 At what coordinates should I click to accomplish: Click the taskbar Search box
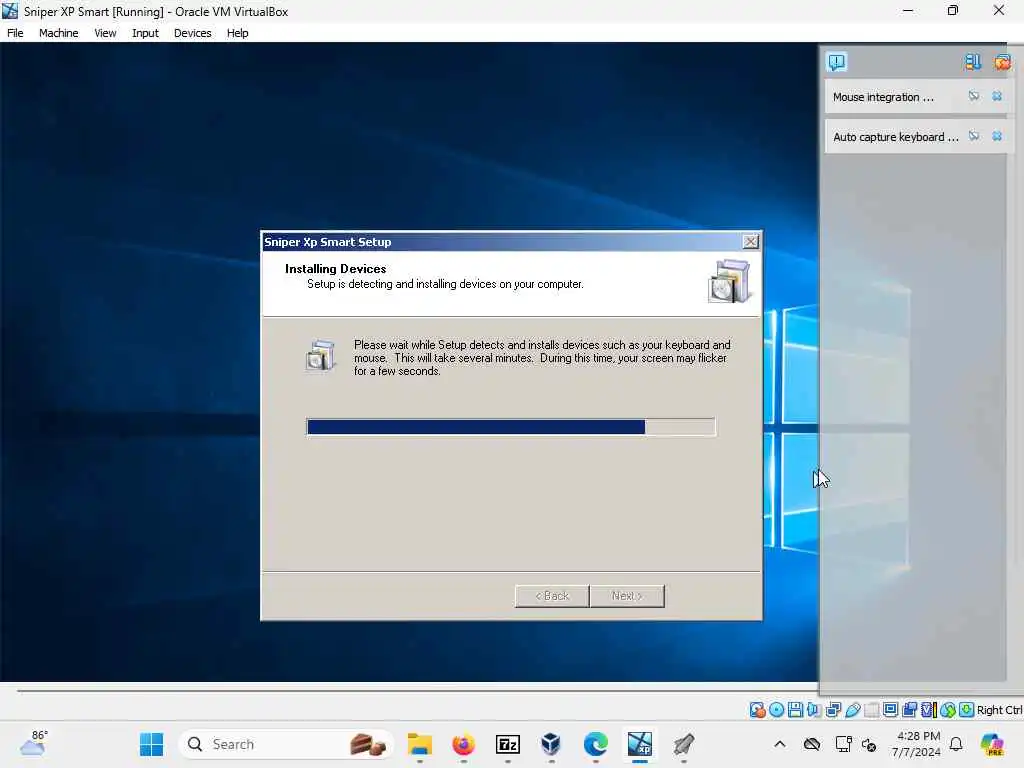(285, 744)
